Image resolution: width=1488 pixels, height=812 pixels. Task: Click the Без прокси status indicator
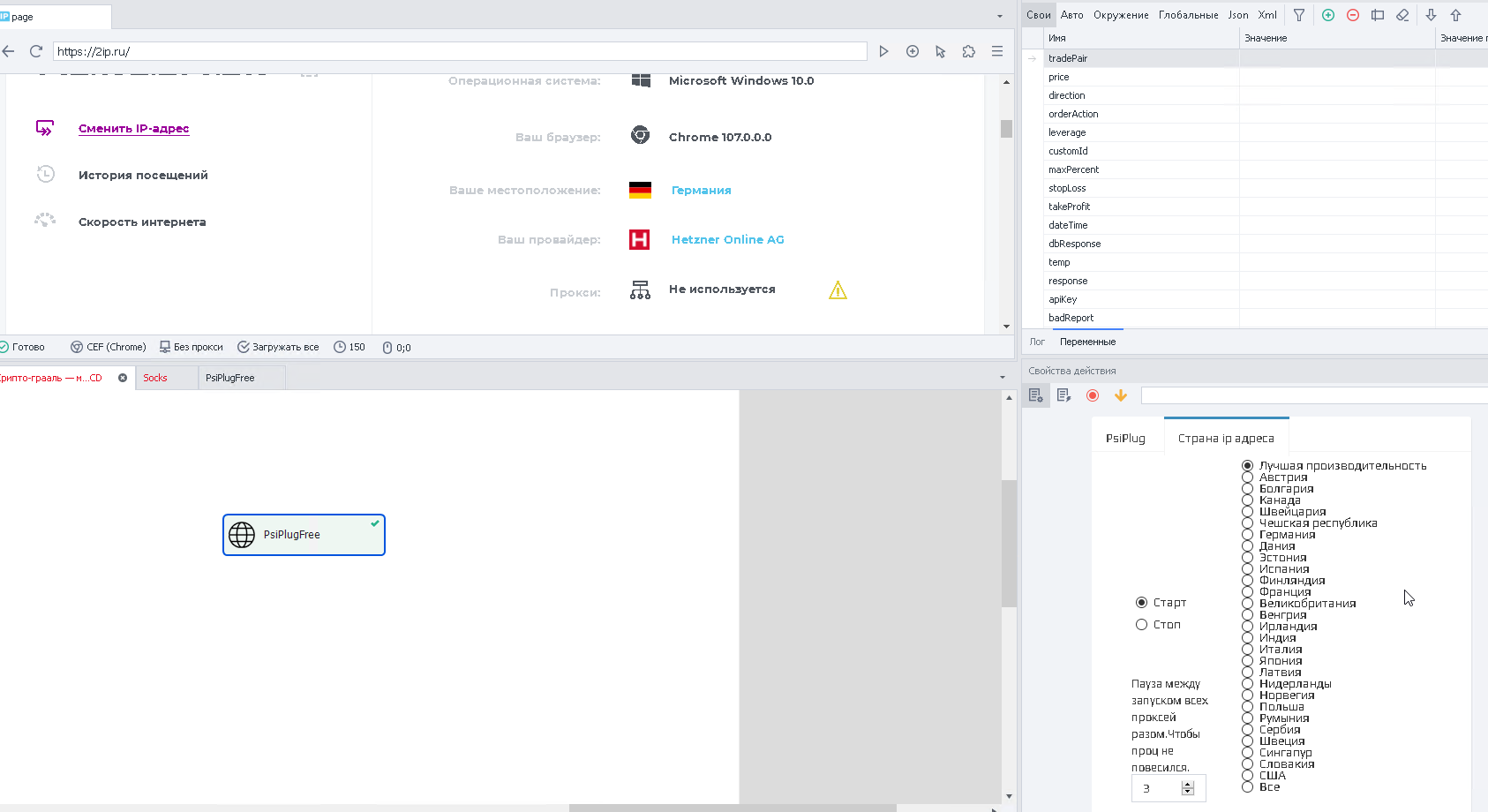[192, 347]
